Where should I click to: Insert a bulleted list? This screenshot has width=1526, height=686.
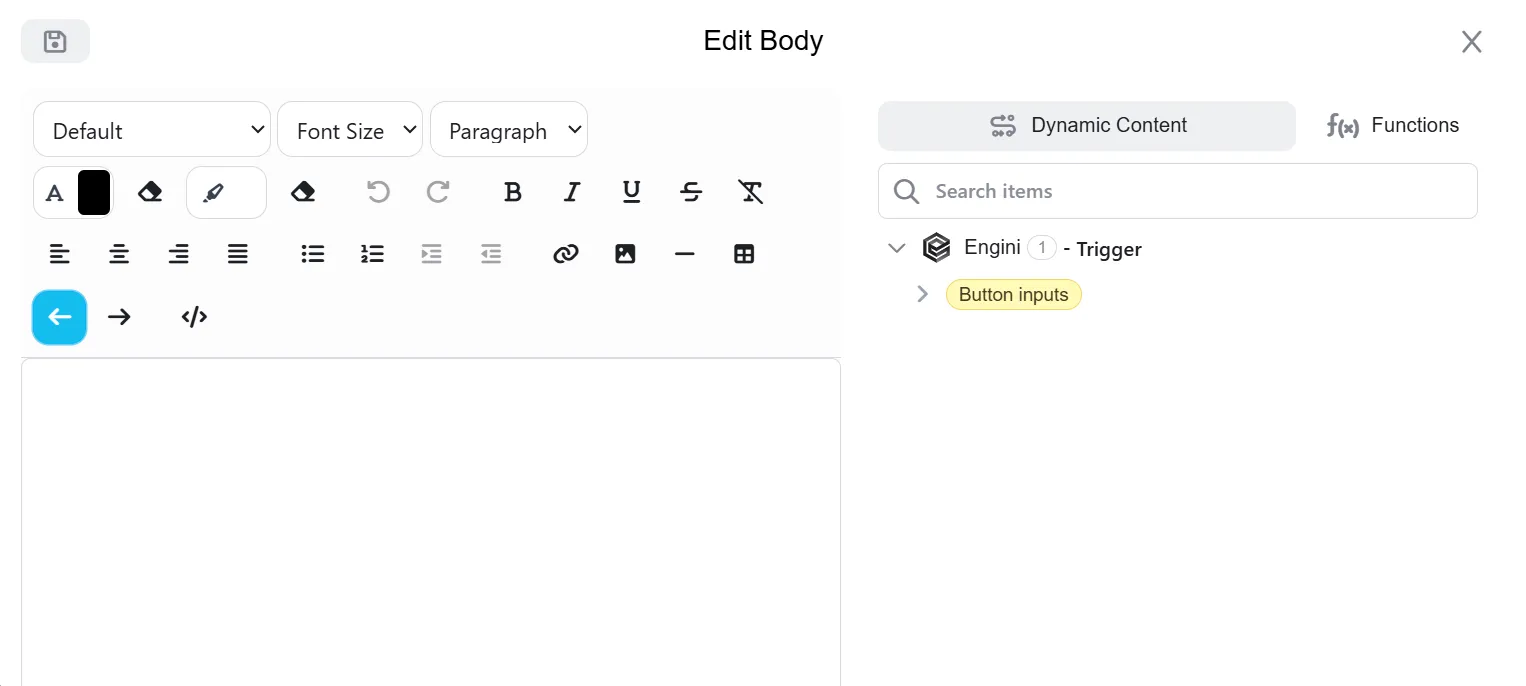(x=313, y=255)
